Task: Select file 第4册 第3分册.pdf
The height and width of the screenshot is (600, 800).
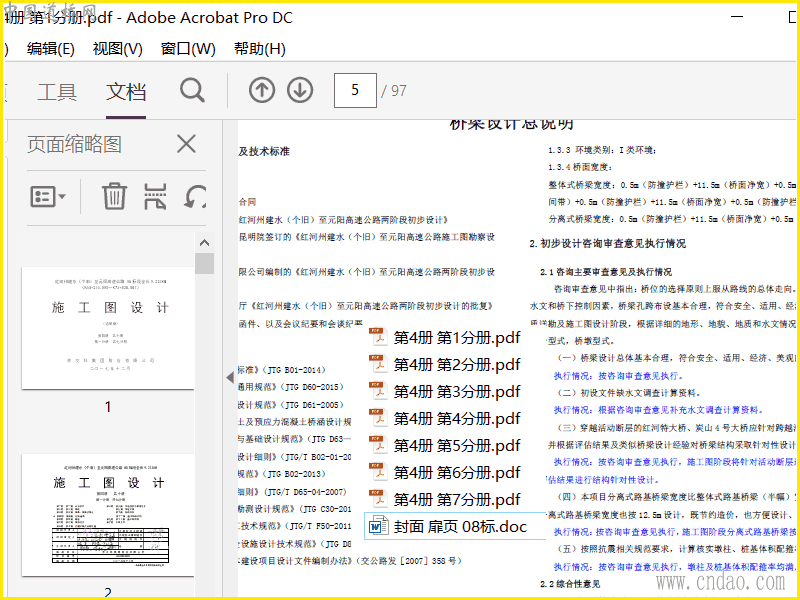Action: click(x=444, y=391)
